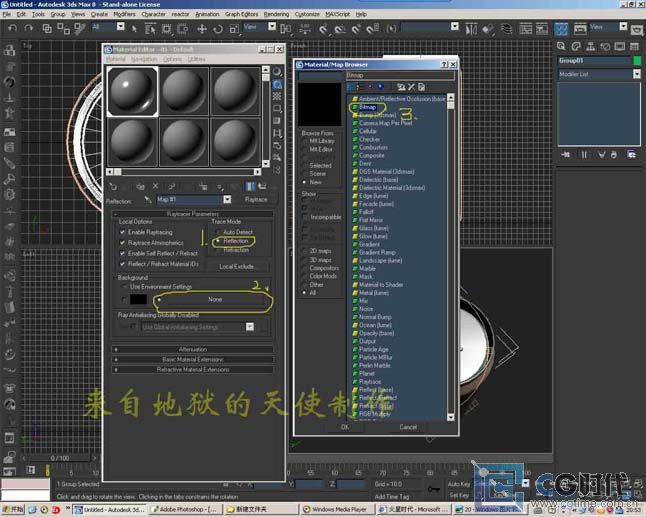
Task: Click Delete From Library icon in Map Browser
Action: tap(411, 87)
